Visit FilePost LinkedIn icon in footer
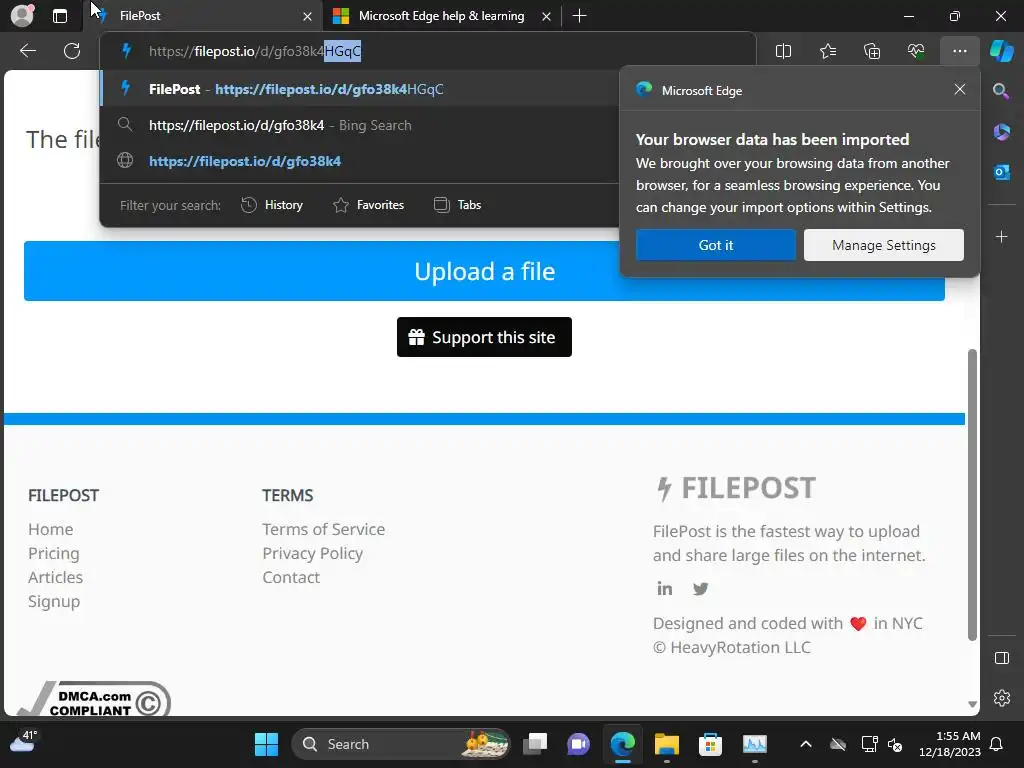This screenshot has height=768, width=1024. pos(664,588)
